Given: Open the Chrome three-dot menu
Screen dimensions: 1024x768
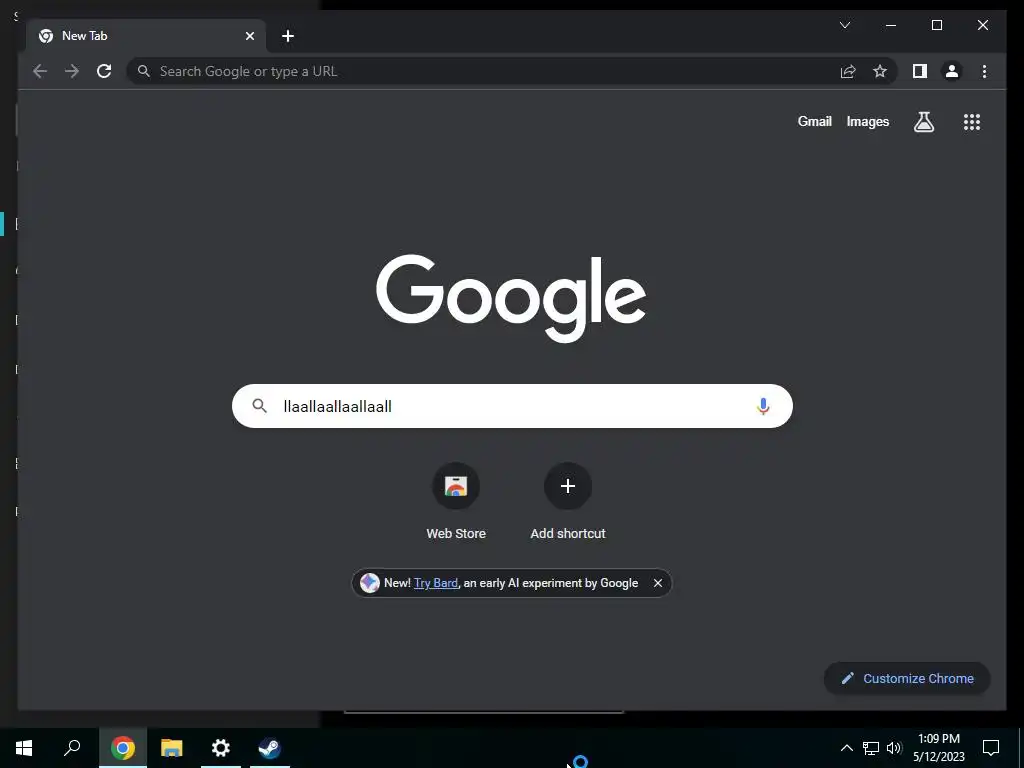Looking at the screenshot, I should coord(984,71).
